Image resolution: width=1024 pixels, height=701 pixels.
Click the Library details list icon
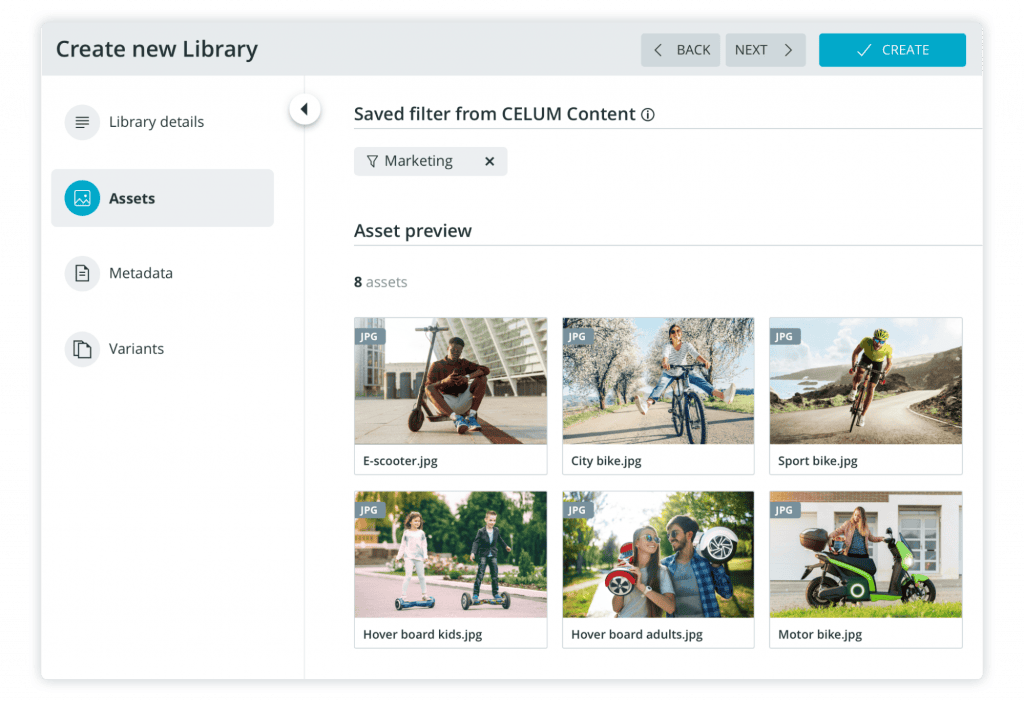click(82, 122)
